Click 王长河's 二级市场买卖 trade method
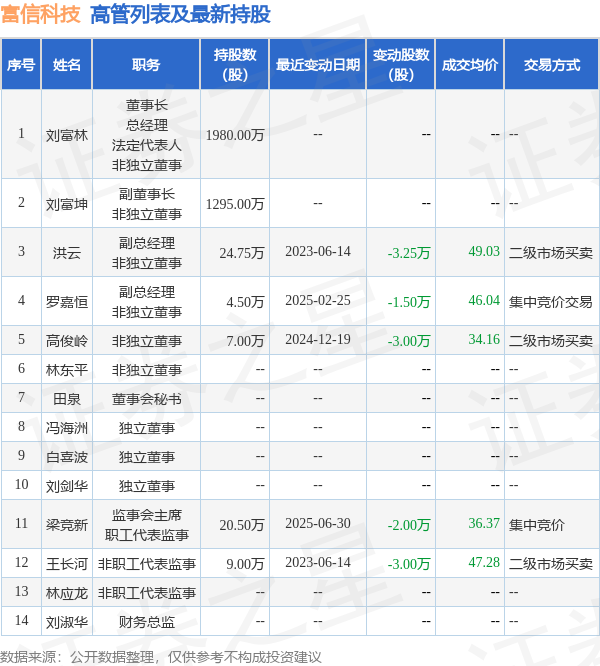This screenshot has width=600, height=666. (551, 564)
